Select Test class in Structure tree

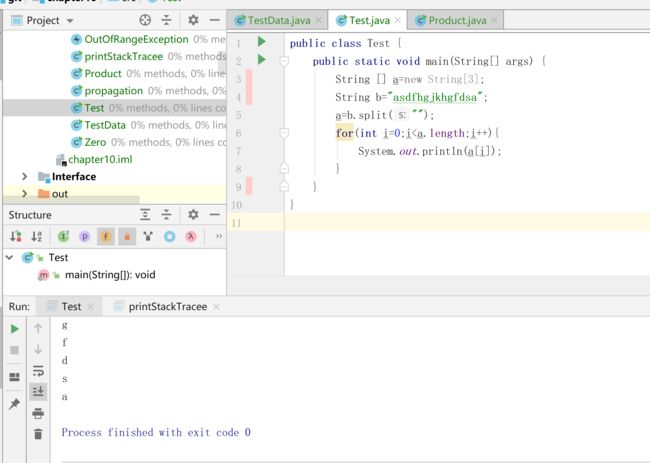58,257
